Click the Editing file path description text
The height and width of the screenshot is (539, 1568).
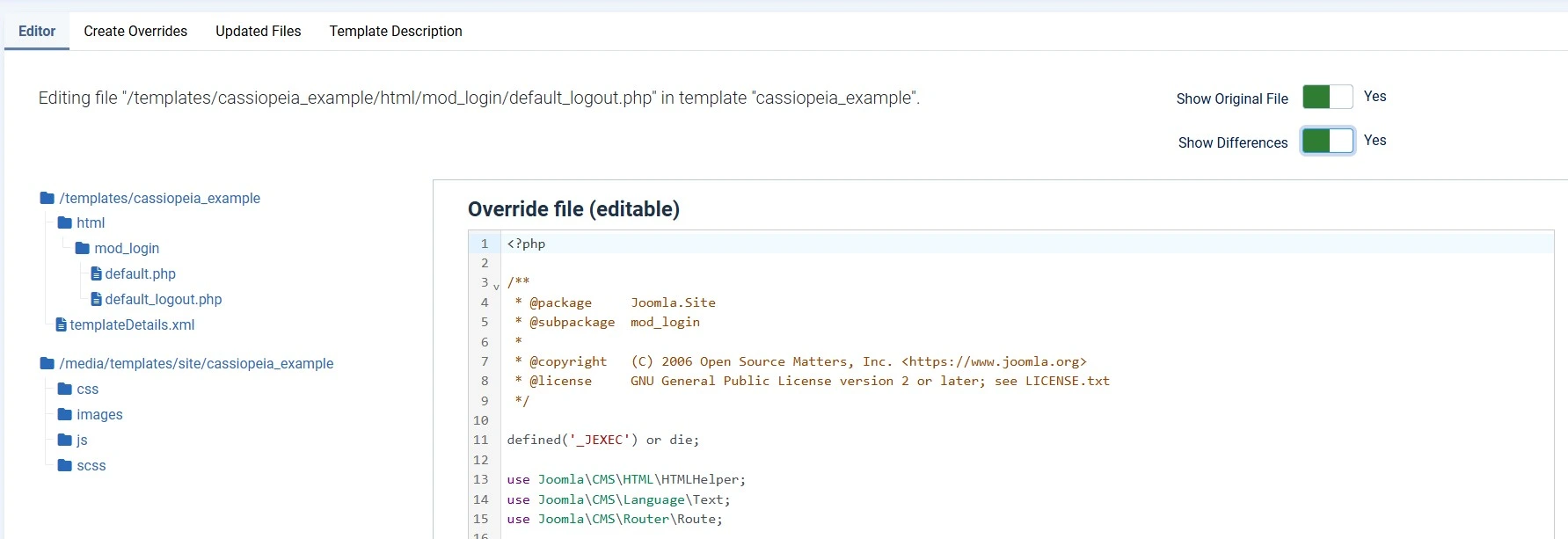click(479, 98)
